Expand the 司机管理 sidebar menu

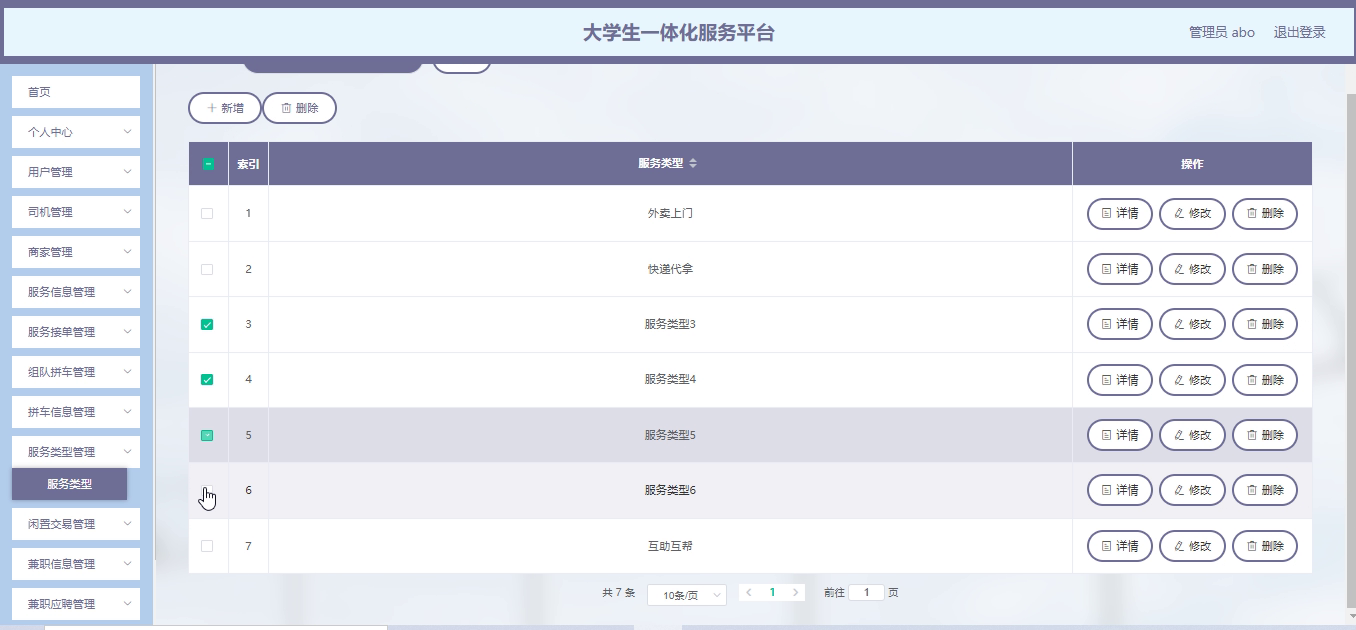pyautogui.click(x=76, y=212)
